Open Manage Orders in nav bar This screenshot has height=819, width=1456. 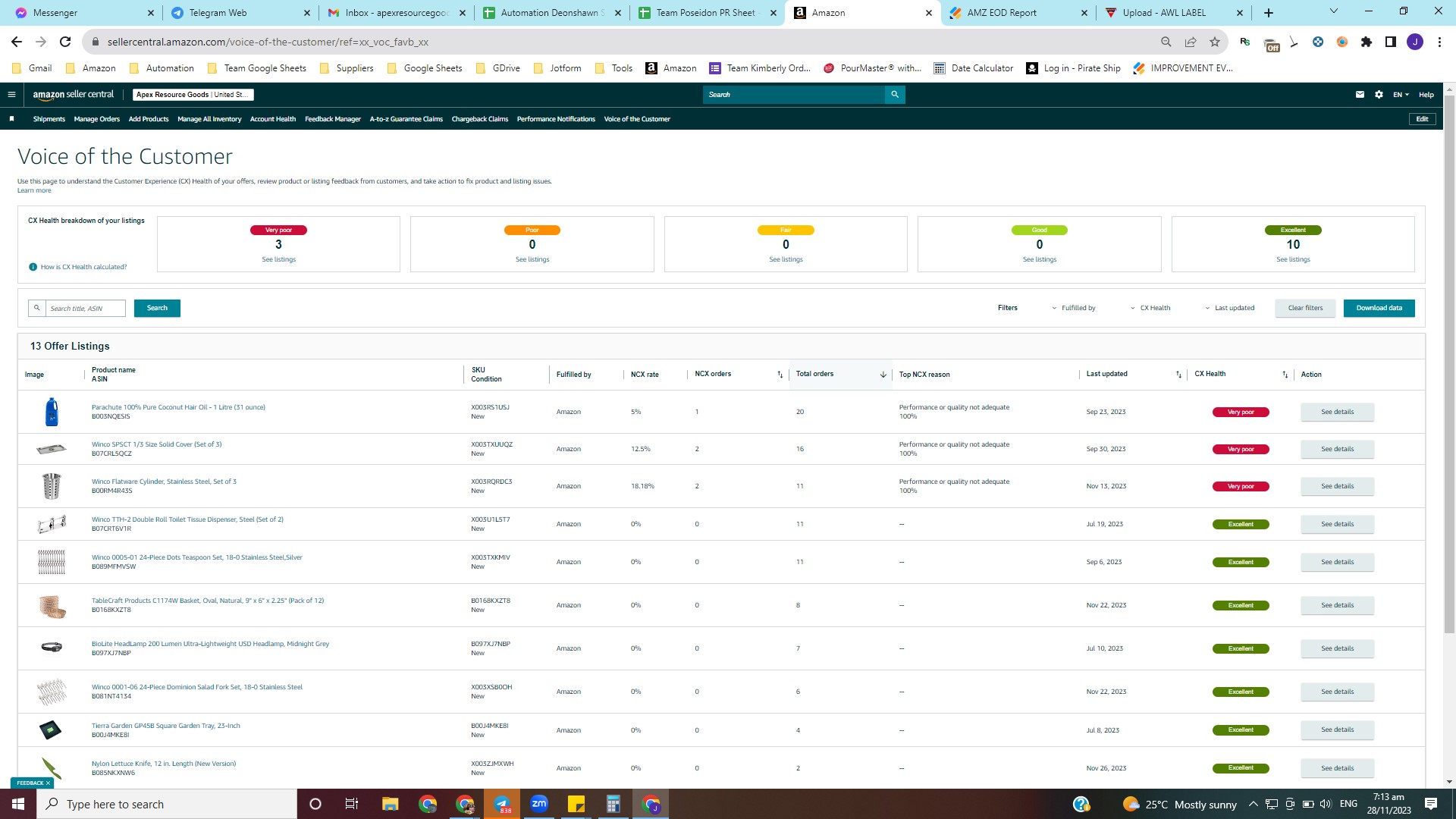(97, 119)
